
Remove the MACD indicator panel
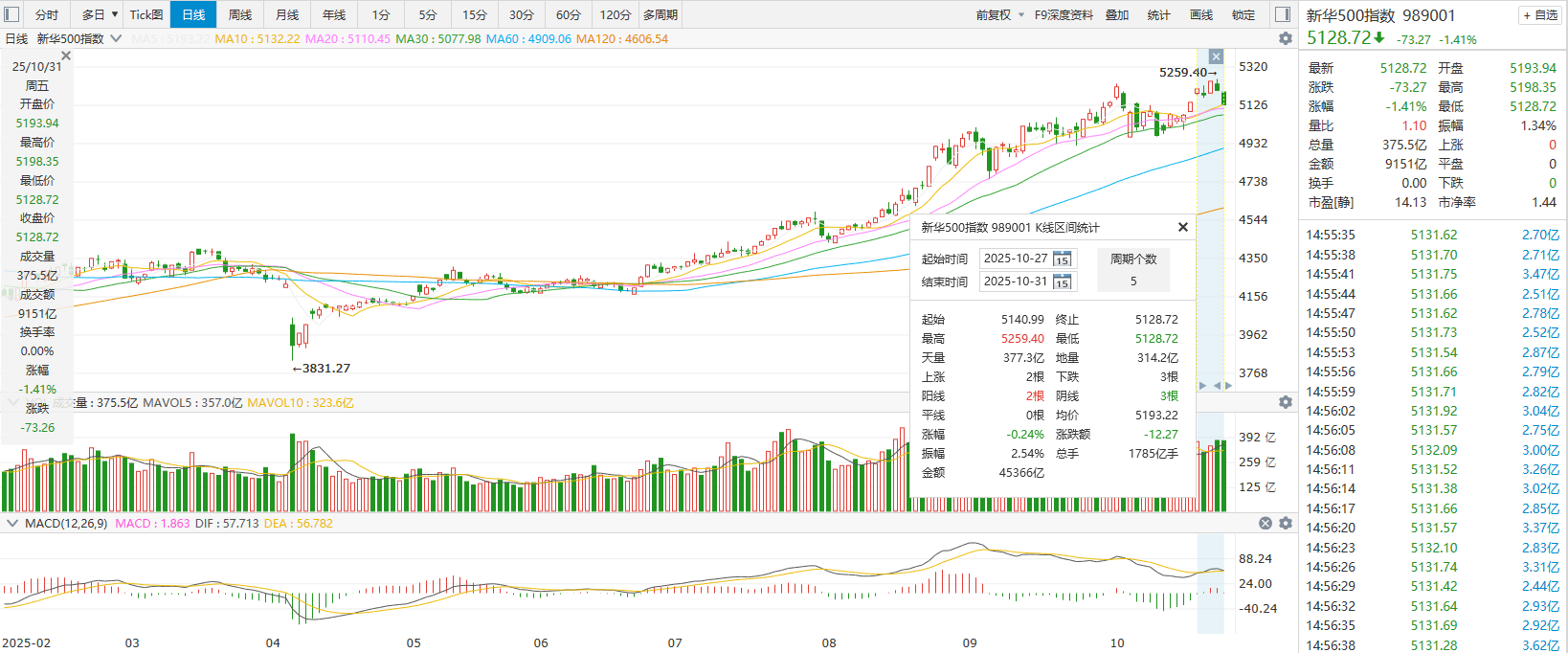[1266, 524]
